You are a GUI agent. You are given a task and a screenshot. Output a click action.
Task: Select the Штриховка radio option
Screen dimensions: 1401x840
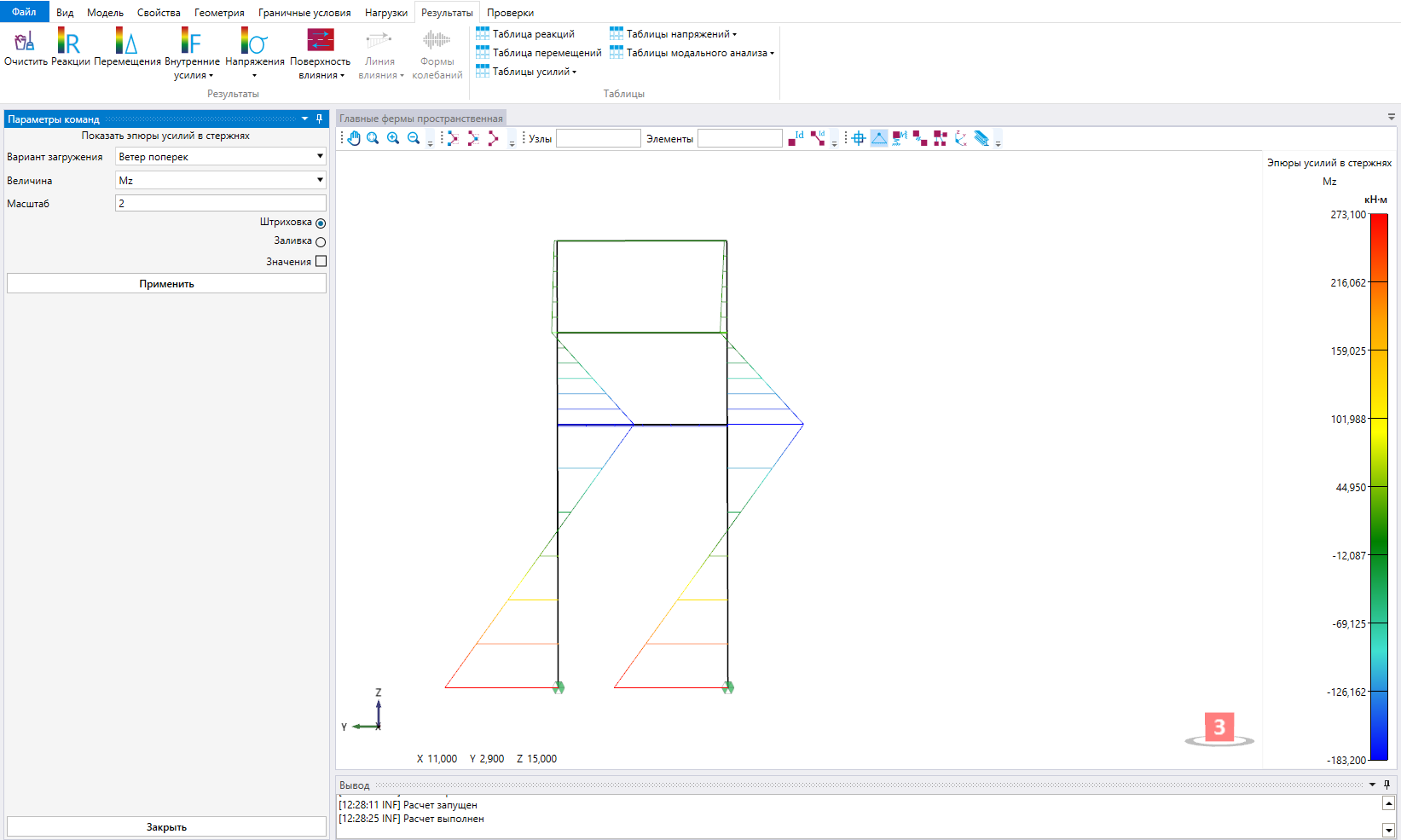point(321,223)
